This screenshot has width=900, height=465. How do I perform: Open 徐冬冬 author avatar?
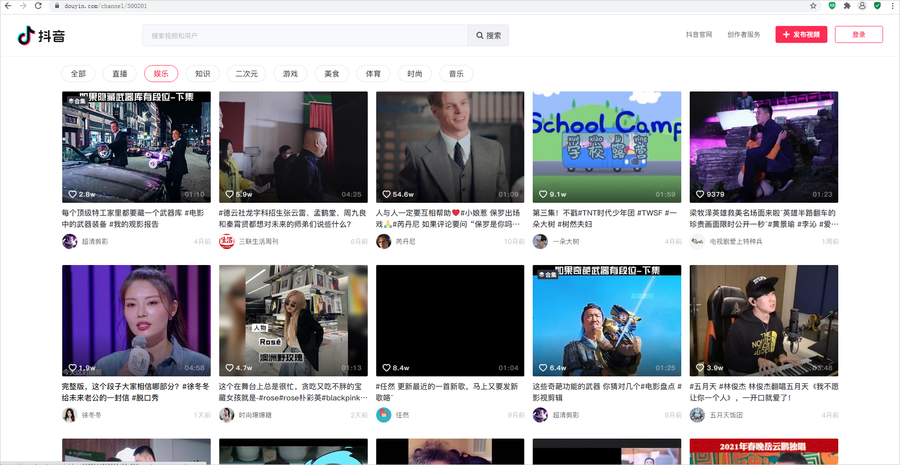(69, 414)
